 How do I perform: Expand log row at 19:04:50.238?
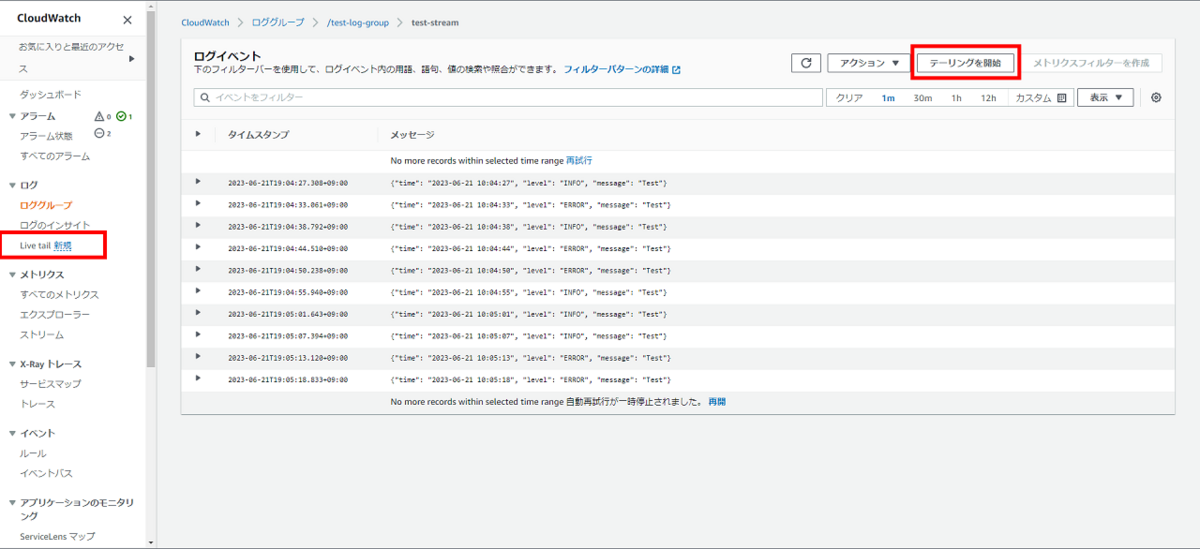tap(198, 269)
